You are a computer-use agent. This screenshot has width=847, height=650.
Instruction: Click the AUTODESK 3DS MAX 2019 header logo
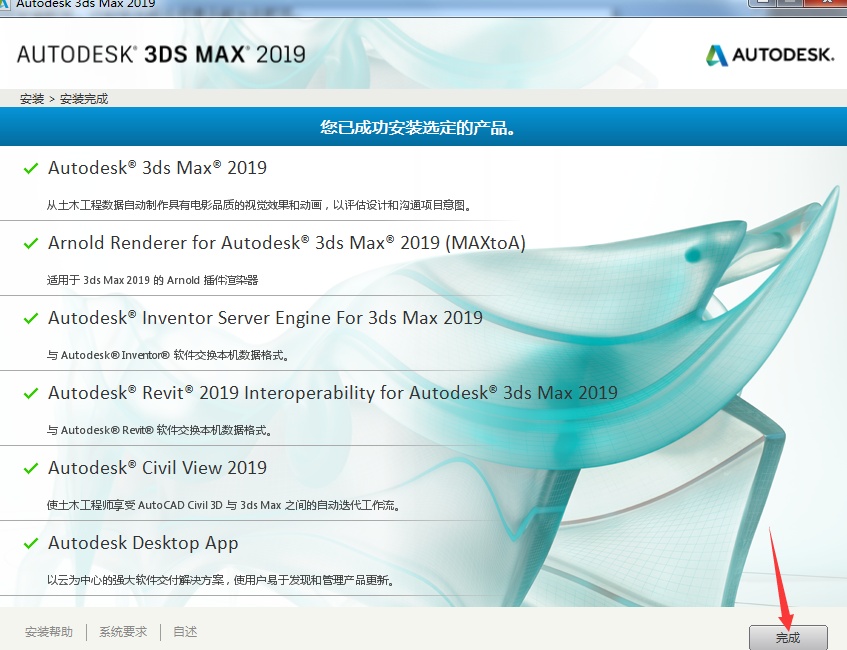pyautogui.click(x=160, y=55)
